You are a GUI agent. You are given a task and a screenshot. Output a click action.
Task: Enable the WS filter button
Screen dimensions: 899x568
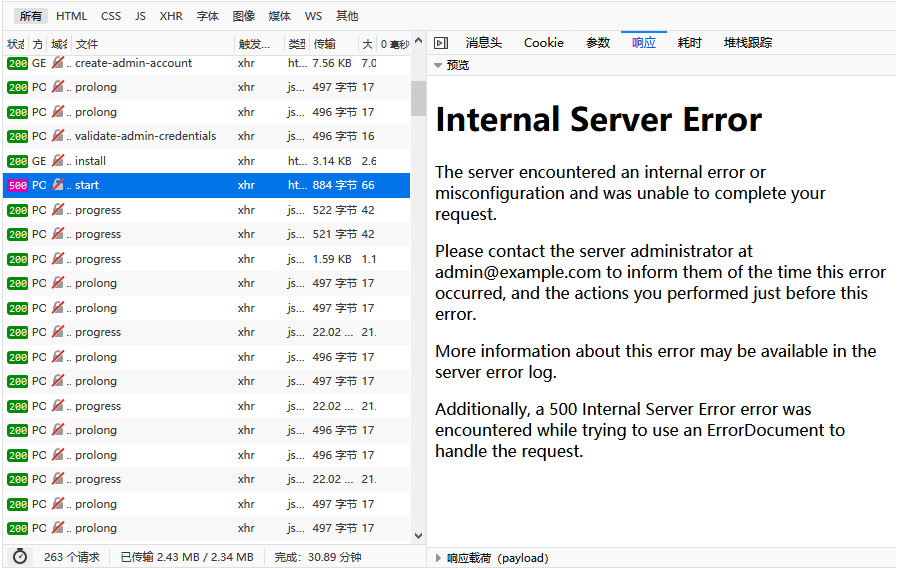pos(313,16)
